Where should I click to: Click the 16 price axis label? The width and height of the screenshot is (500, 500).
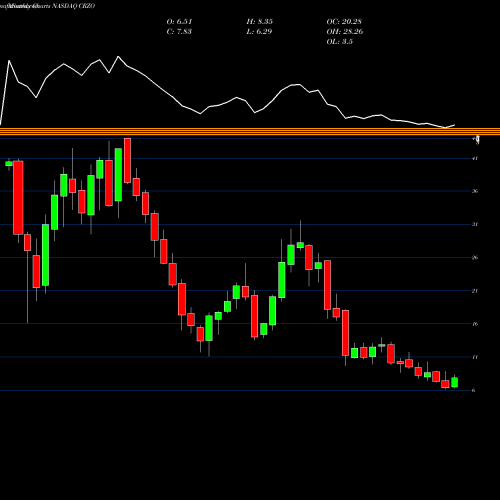475,324
